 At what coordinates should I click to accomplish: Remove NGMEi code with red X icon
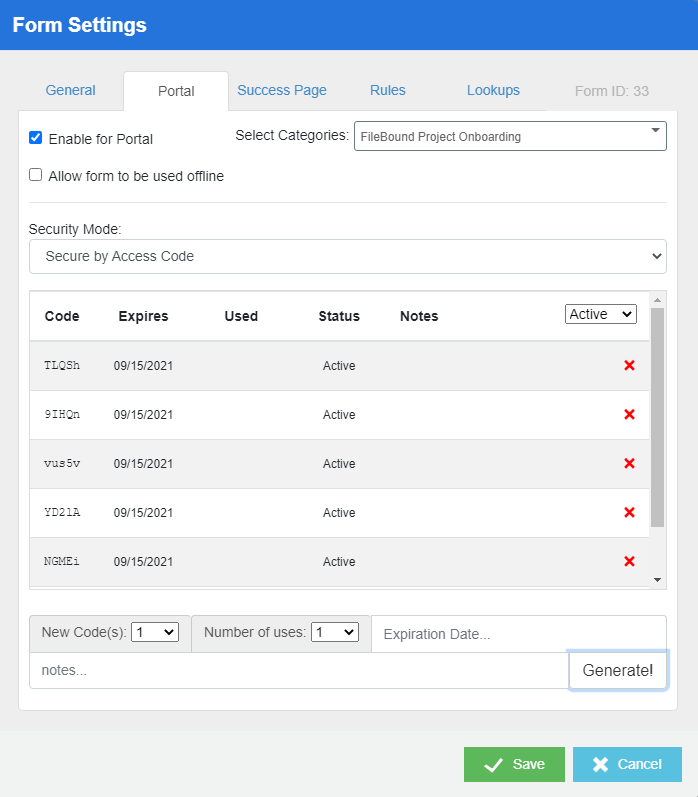point(629,562)
